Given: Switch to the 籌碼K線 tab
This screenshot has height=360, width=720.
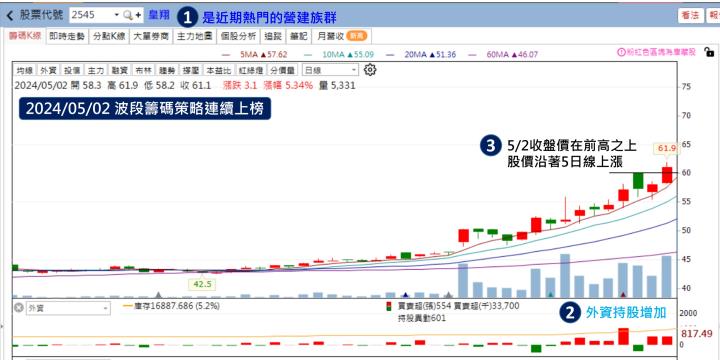Looking at the screenshot, I should 26,36.
